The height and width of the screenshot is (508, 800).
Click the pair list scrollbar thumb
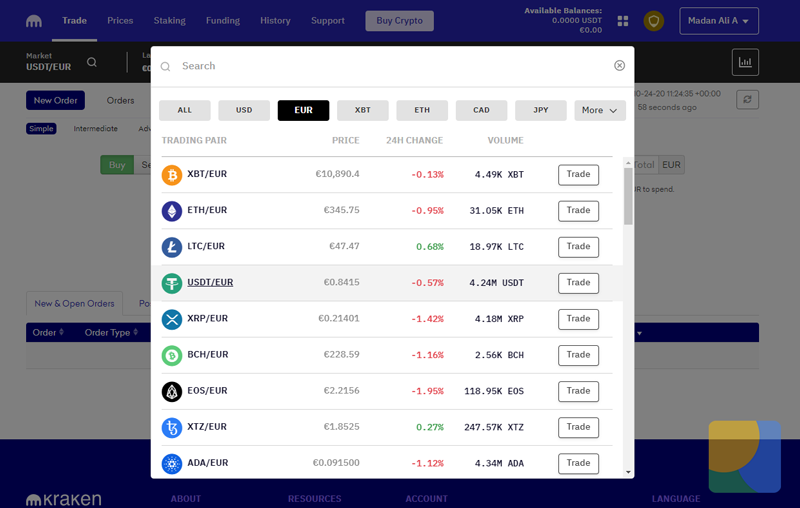pos(628,196)
